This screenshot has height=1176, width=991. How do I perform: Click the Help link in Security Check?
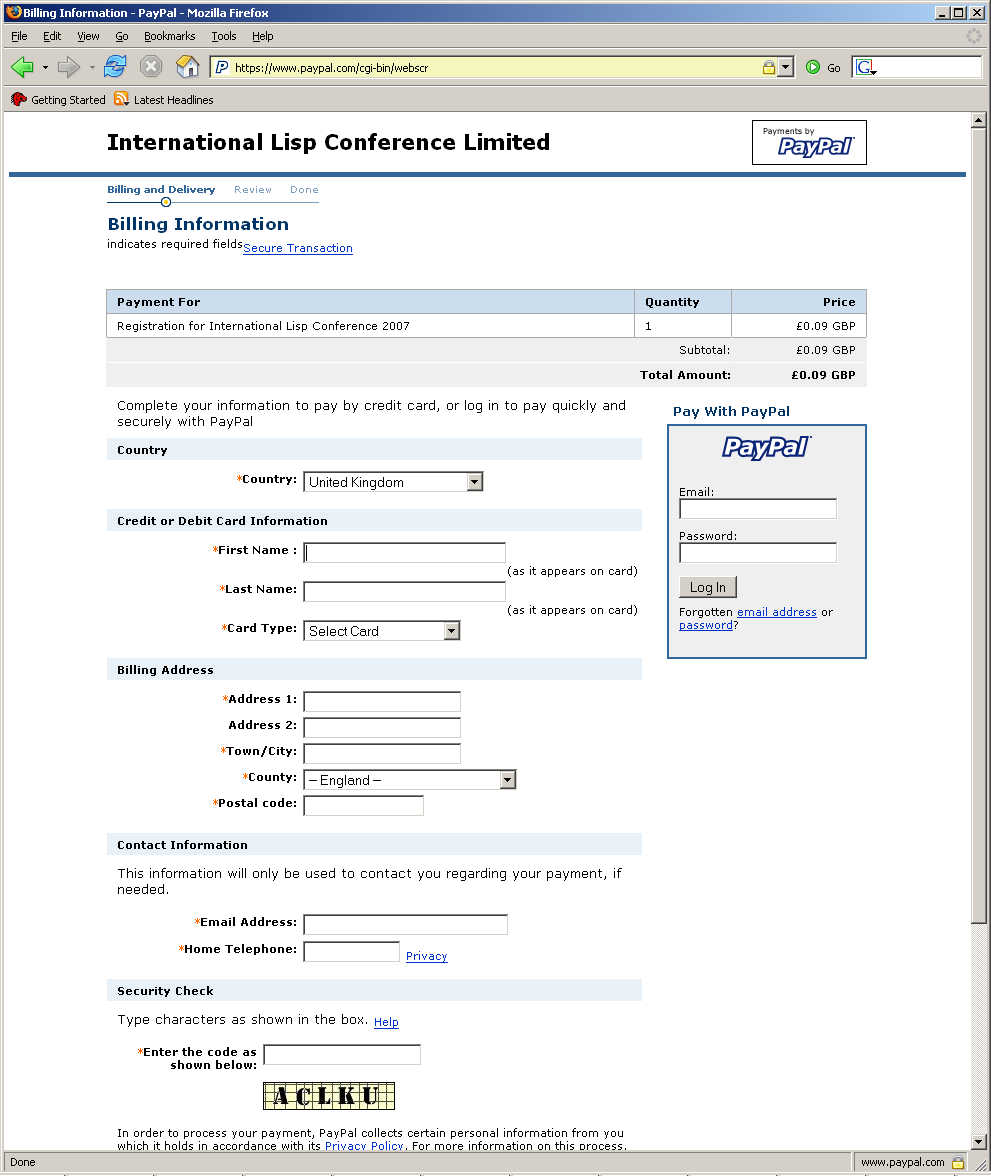[x=386, y=1022]
